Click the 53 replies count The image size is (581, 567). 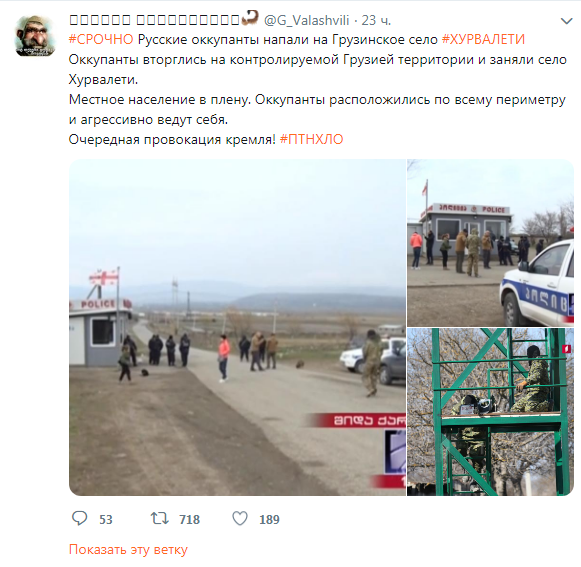pos(106,519)
